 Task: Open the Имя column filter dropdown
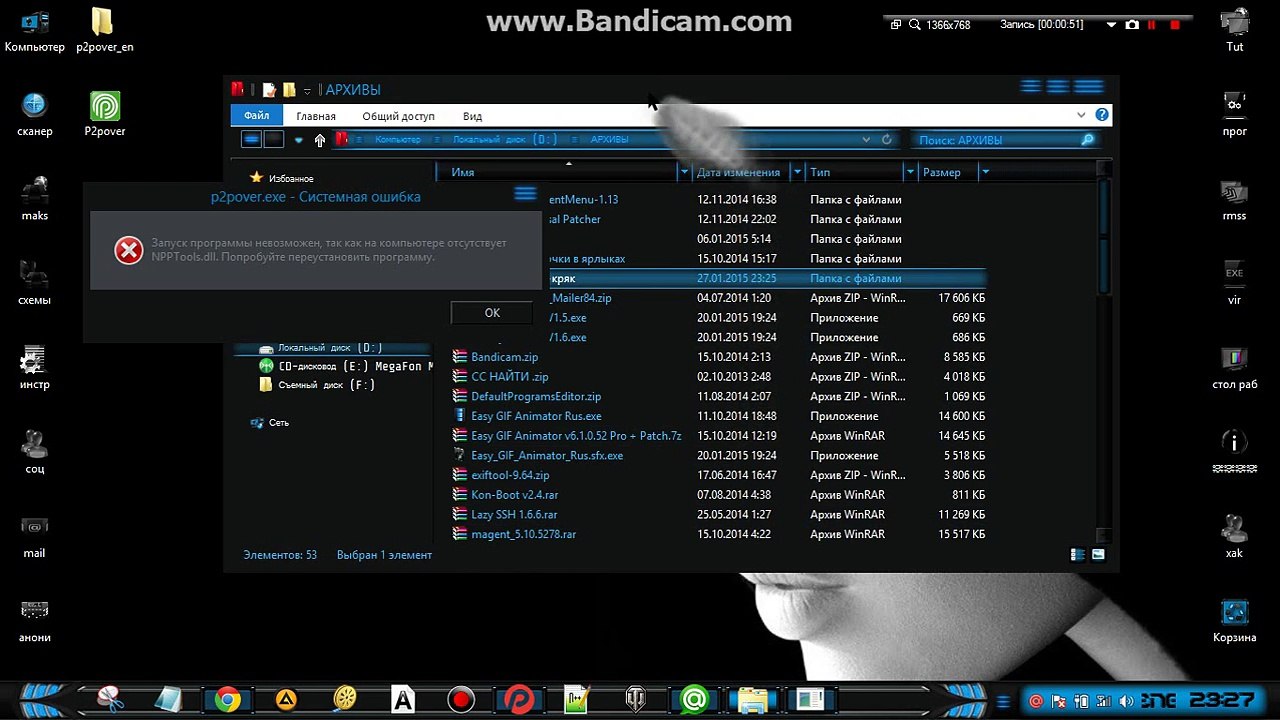coord(685,172)
